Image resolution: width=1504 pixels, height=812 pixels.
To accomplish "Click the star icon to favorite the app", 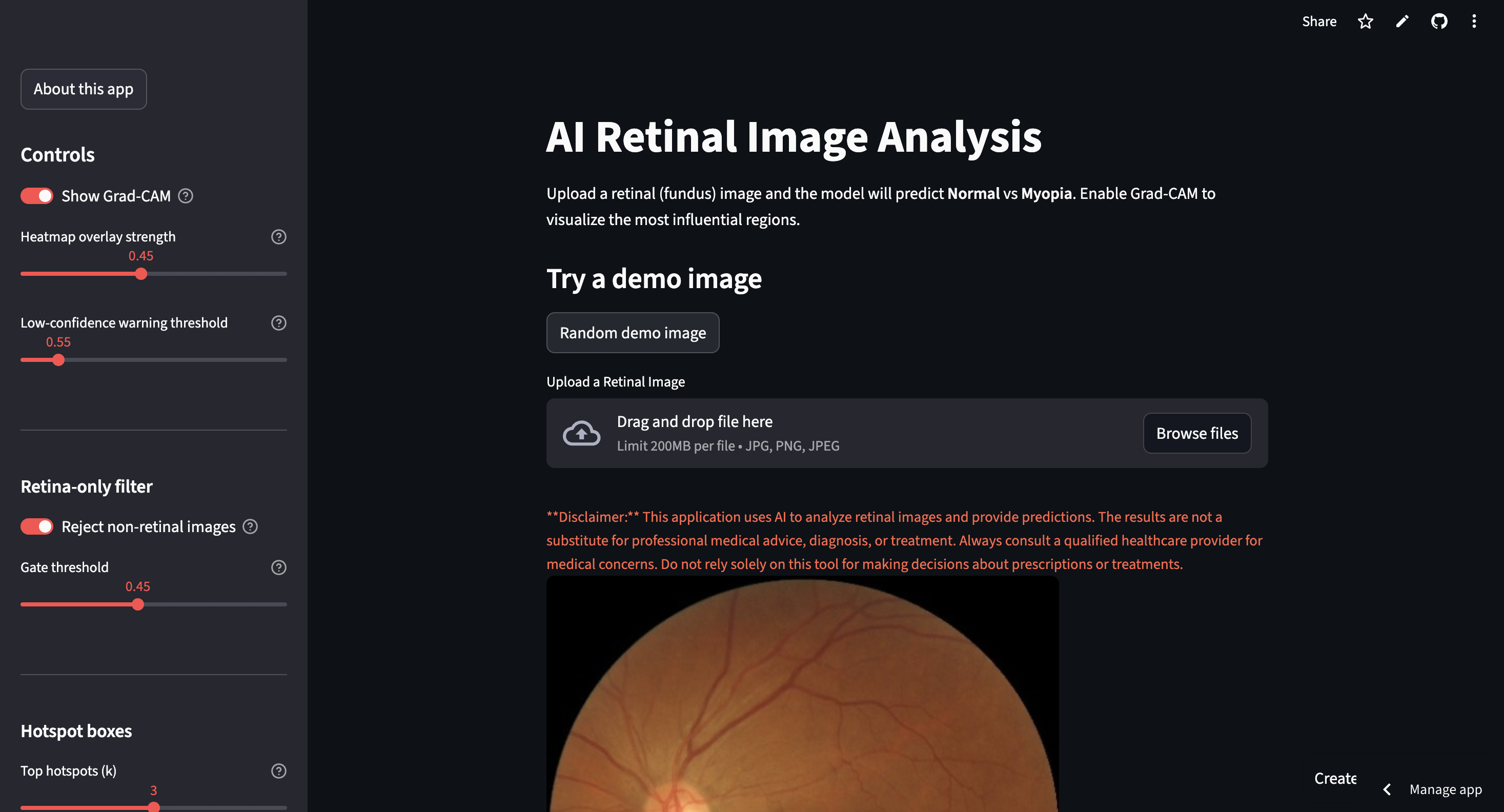I will click(1365, 22).
